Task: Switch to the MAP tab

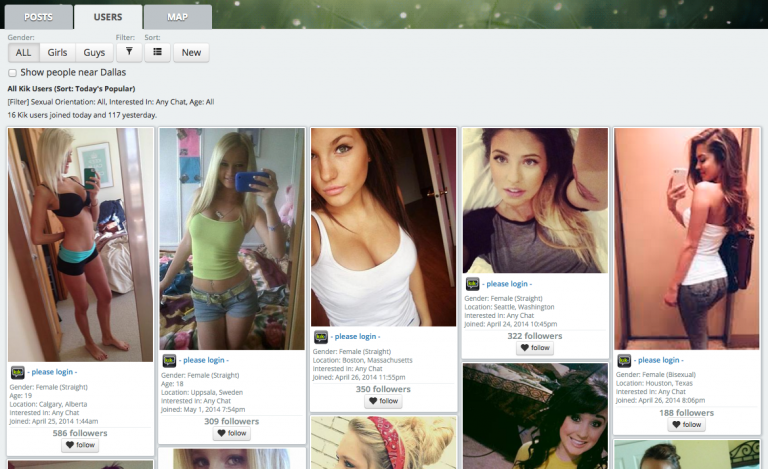Action: (177, 17)
